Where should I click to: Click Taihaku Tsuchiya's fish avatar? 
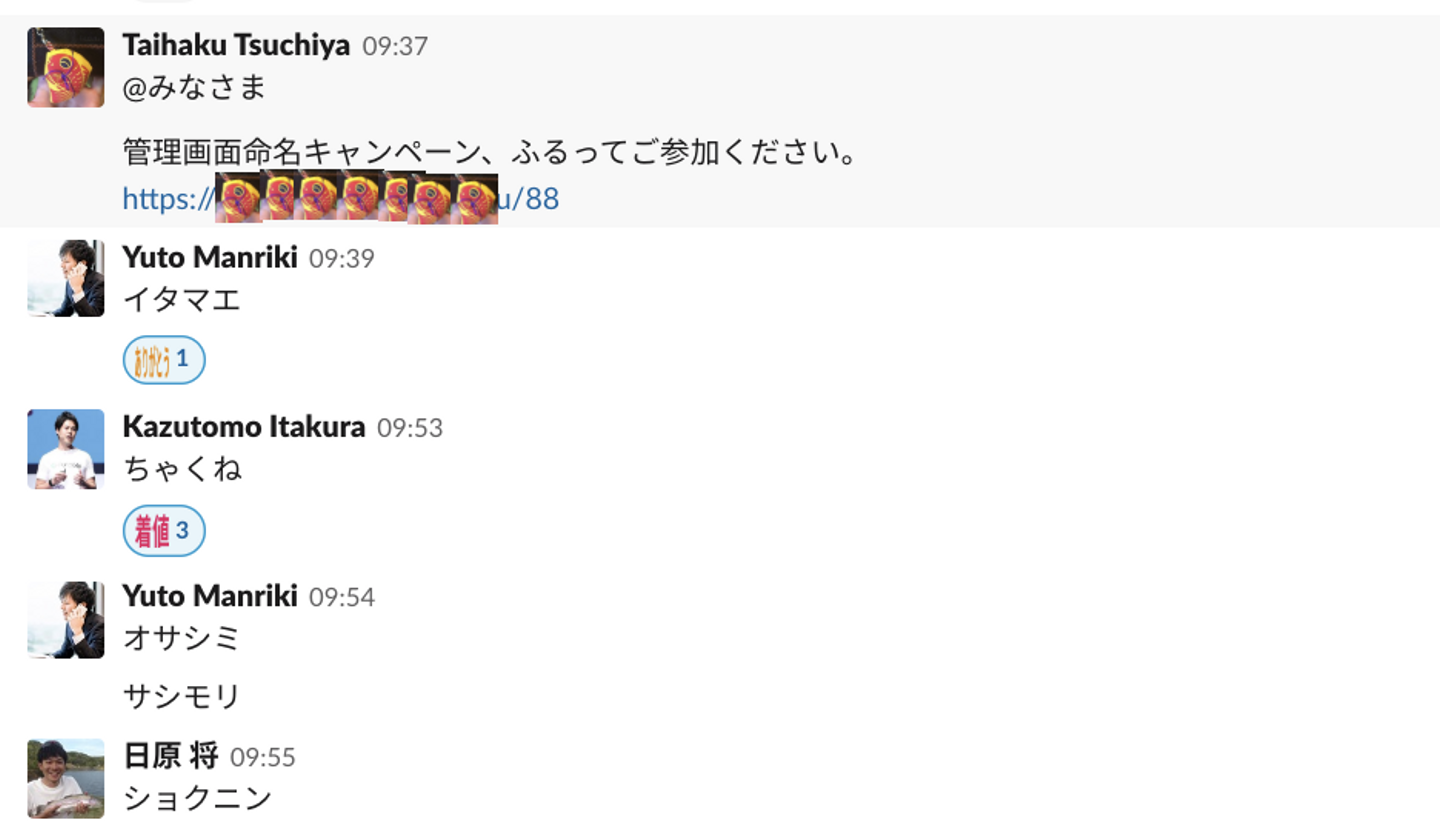coord(66,67)
